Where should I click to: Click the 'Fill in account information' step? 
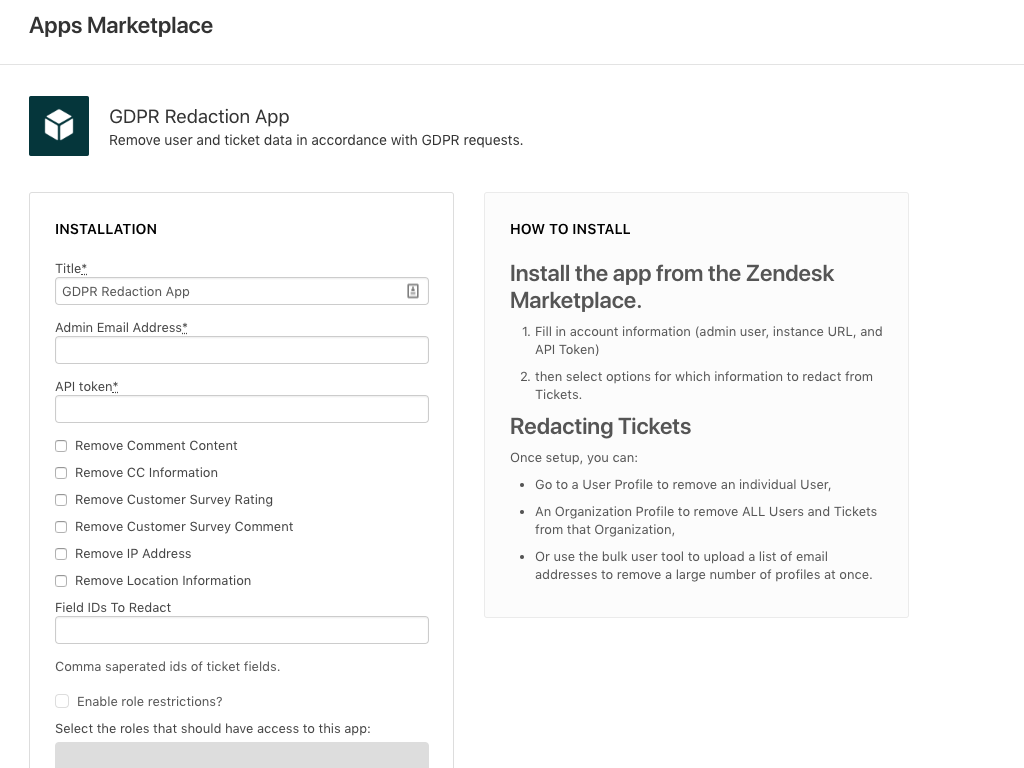[x=709, y=340]
